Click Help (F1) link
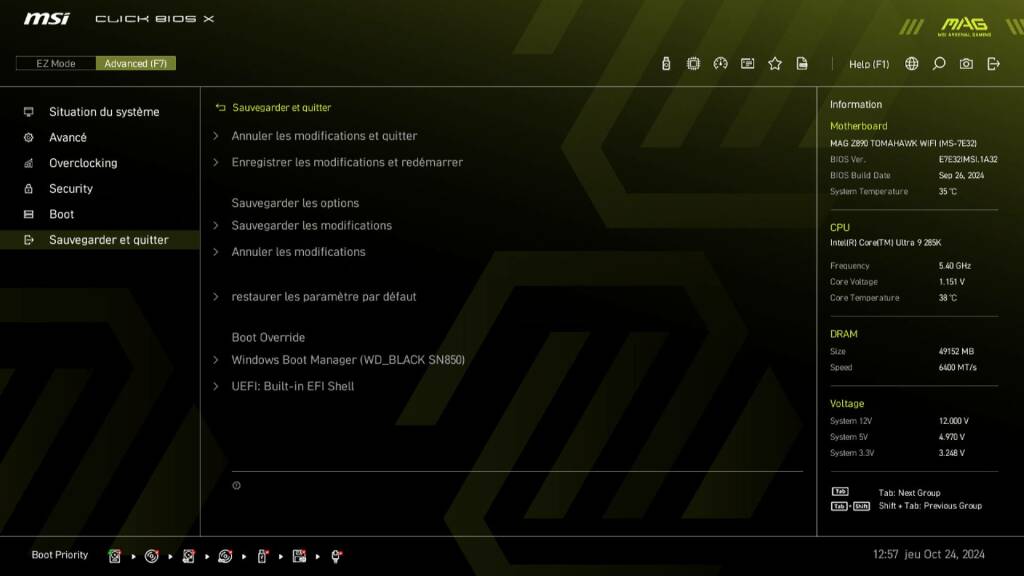 pos(867,63)
